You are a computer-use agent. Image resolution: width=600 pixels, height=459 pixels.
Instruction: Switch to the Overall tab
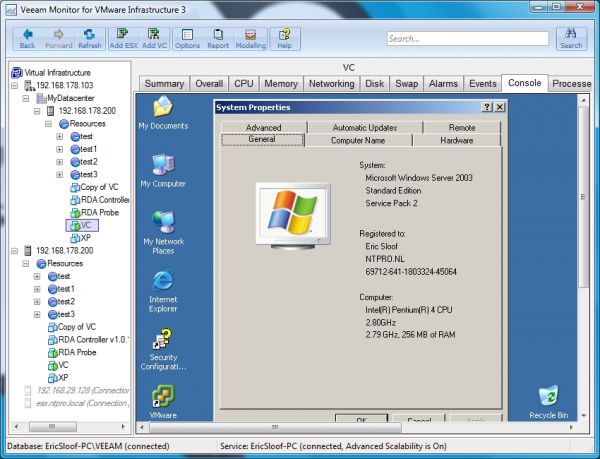(x=209, y=84)
